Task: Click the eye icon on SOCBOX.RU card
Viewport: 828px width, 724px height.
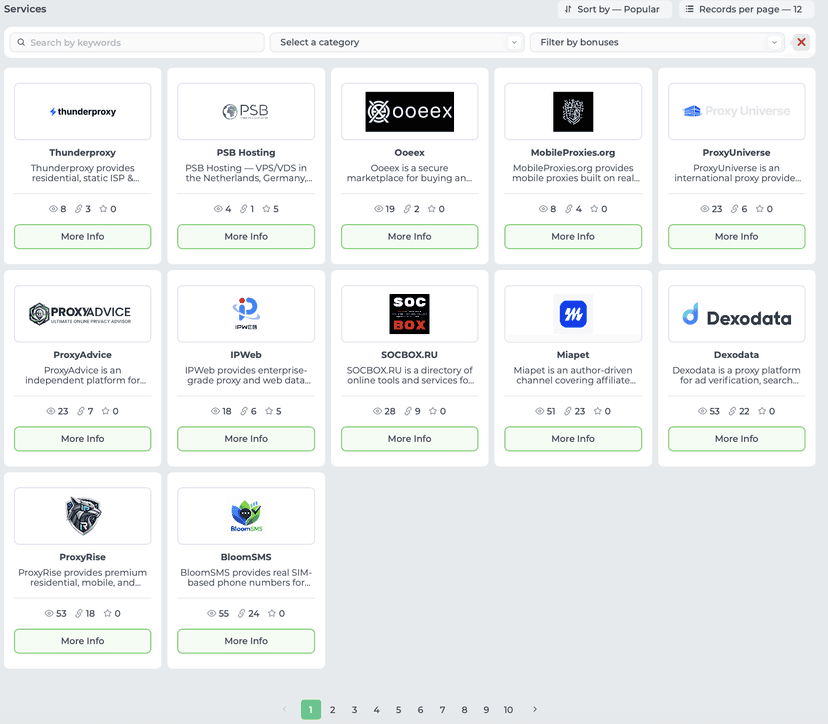Action: [x=377, y=411]
